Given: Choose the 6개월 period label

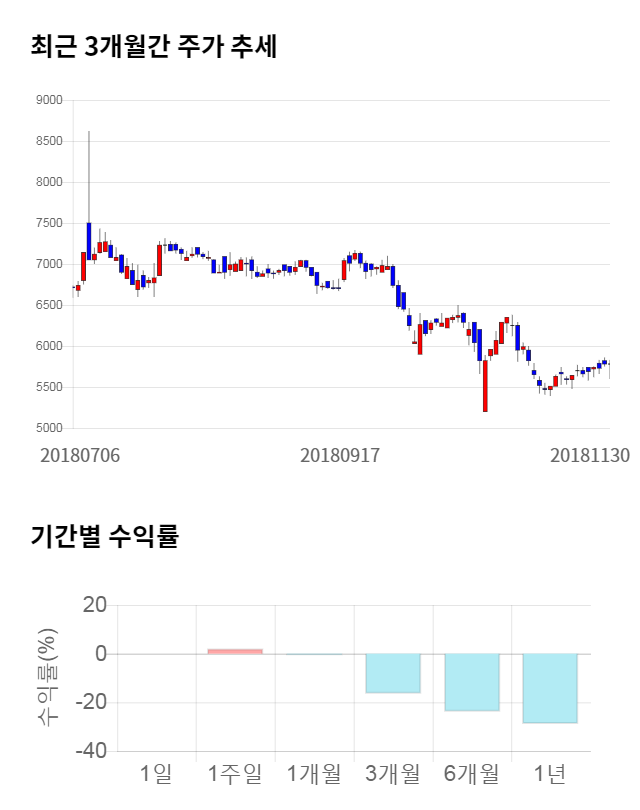Looking at the screenshot, I should (x=472, y=773).
